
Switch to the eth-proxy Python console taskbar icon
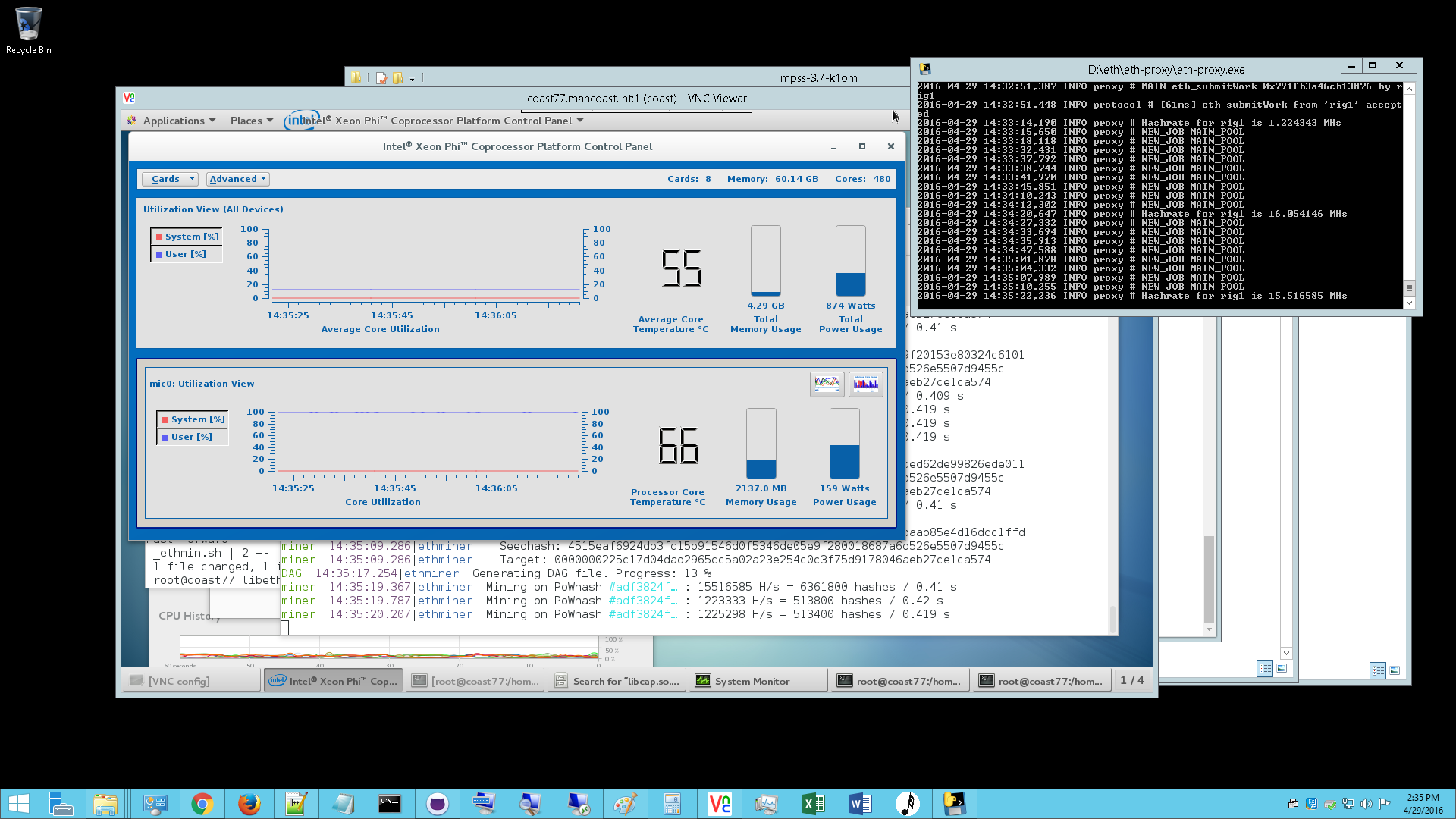(954, 804)
